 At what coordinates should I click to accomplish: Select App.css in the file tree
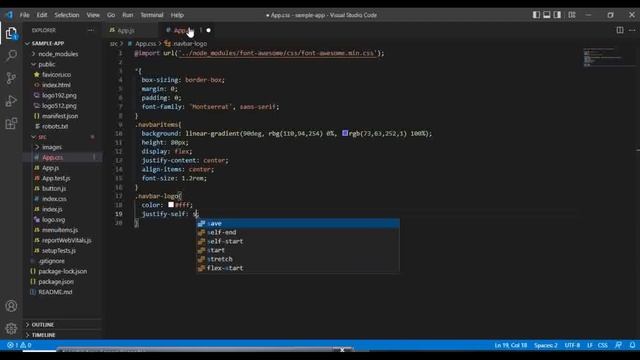(x=52, y=158)
